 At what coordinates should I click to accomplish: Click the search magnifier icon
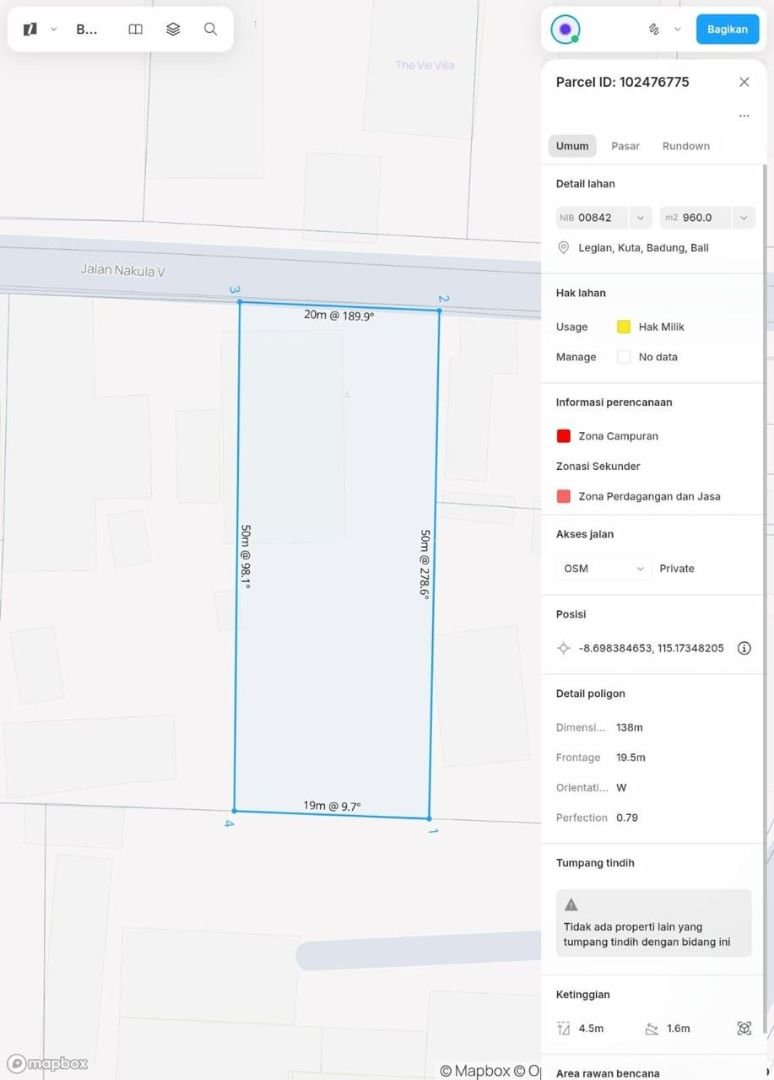point(210,29)
